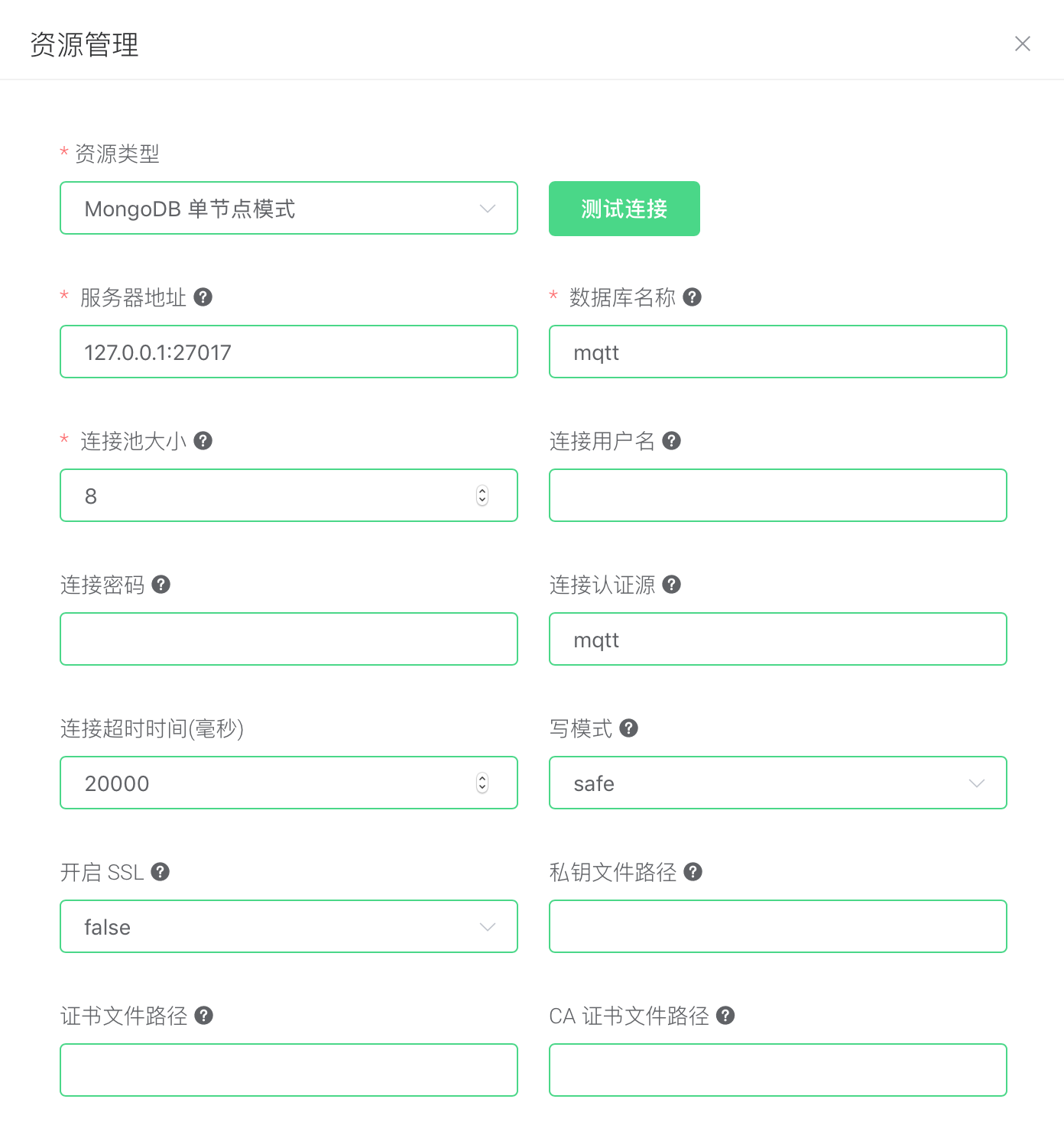Image resolution: width=1064 pixels, height=1125 pixels.
Task: Focus the 连接密码 input box
Action: tap(288, 640)
